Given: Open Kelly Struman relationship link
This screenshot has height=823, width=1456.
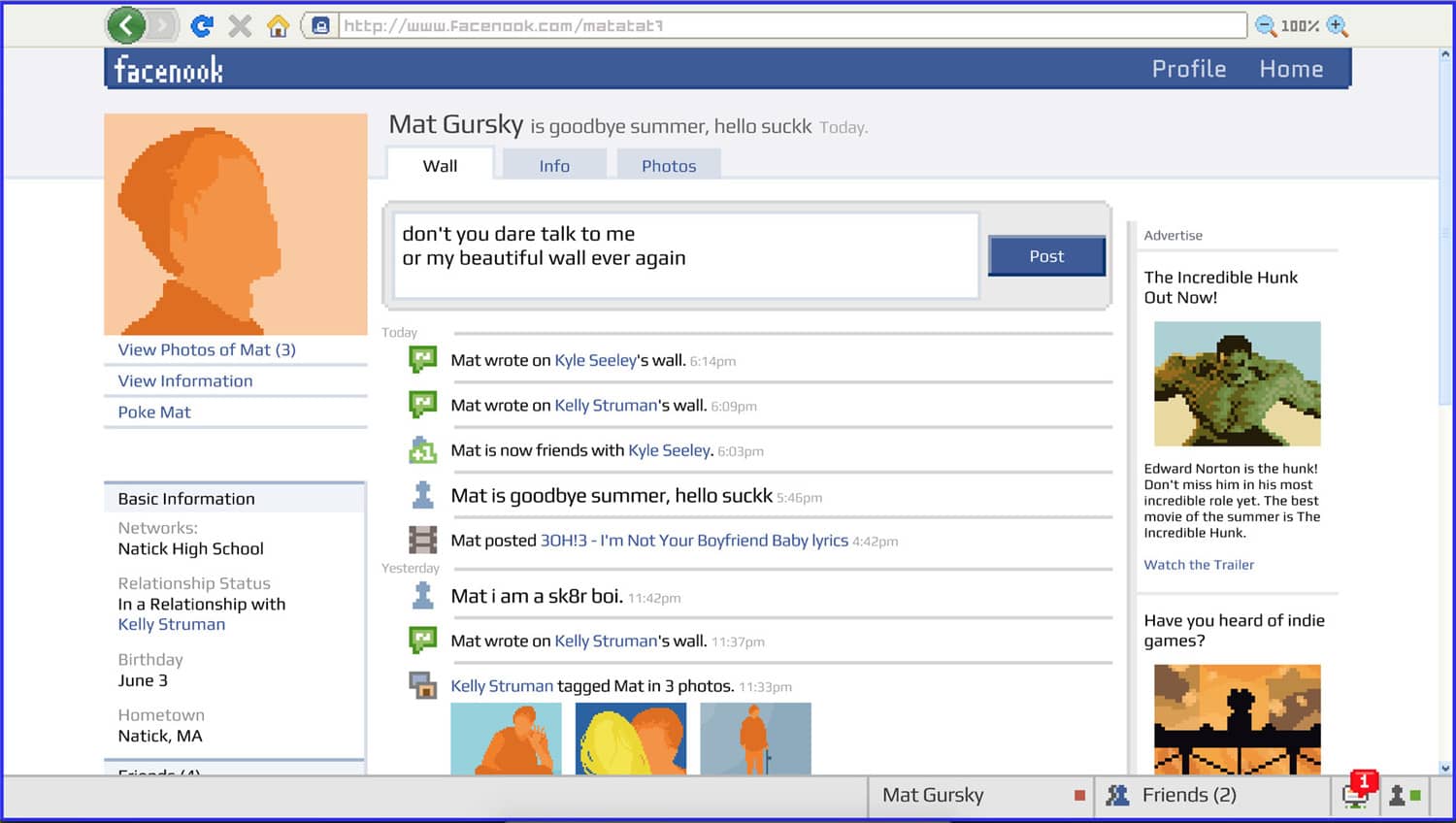Looking at the screenshot, I should tap(172, 624).
